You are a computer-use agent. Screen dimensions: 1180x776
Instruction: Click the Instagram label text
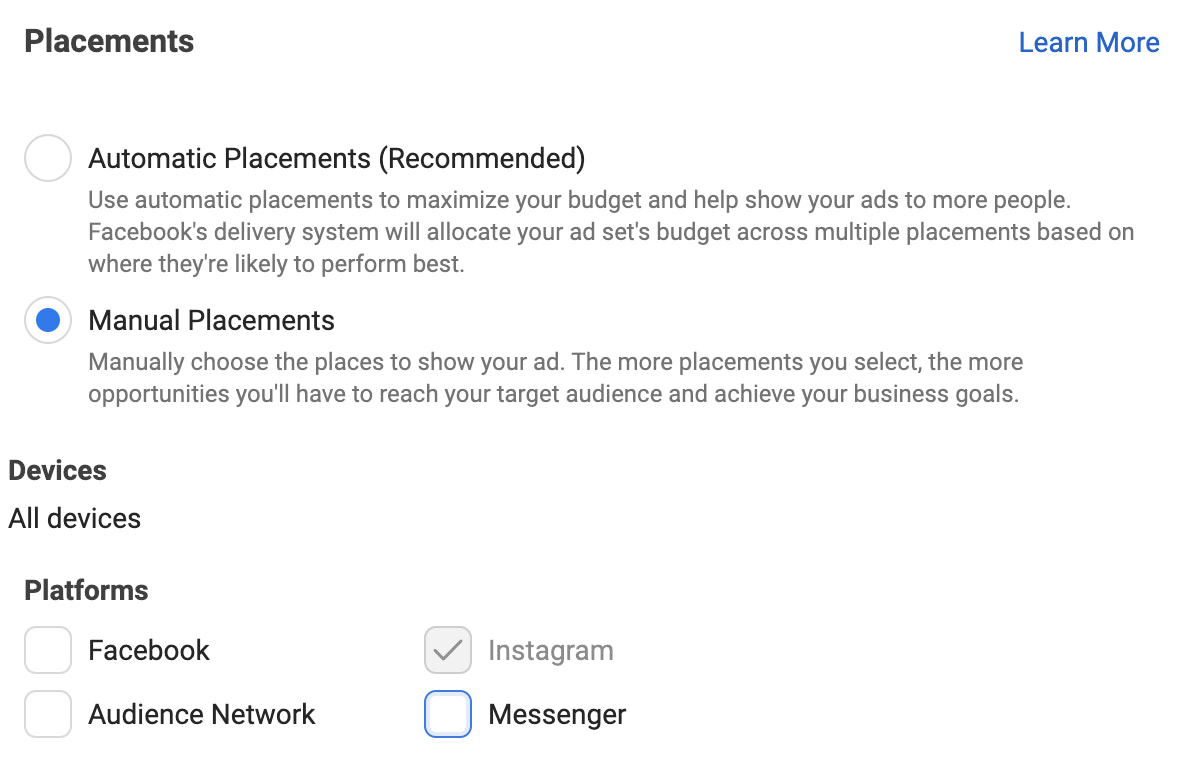pos(550,650)
